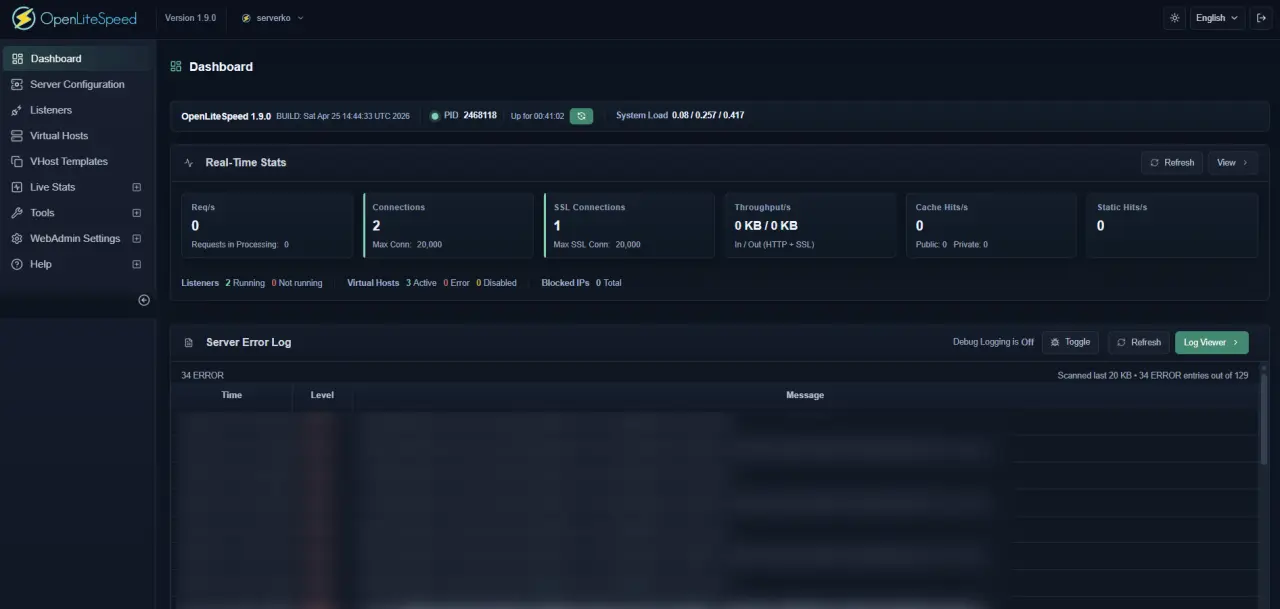Open the Dashboard from the sidebar
The width and height of the screenshot is (1280, 609).
[57, 58]
